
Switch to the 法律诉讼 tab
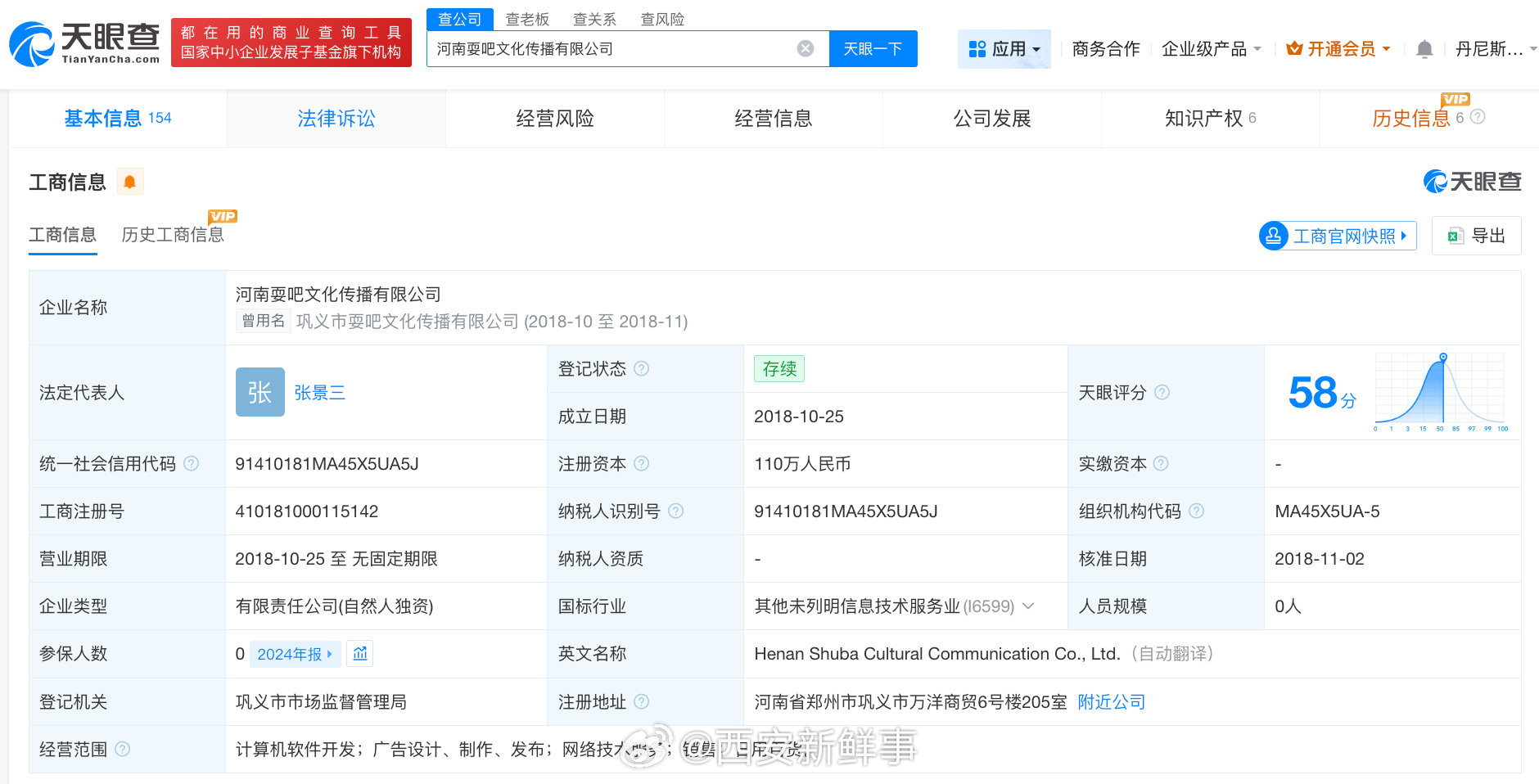click(335, 118)
